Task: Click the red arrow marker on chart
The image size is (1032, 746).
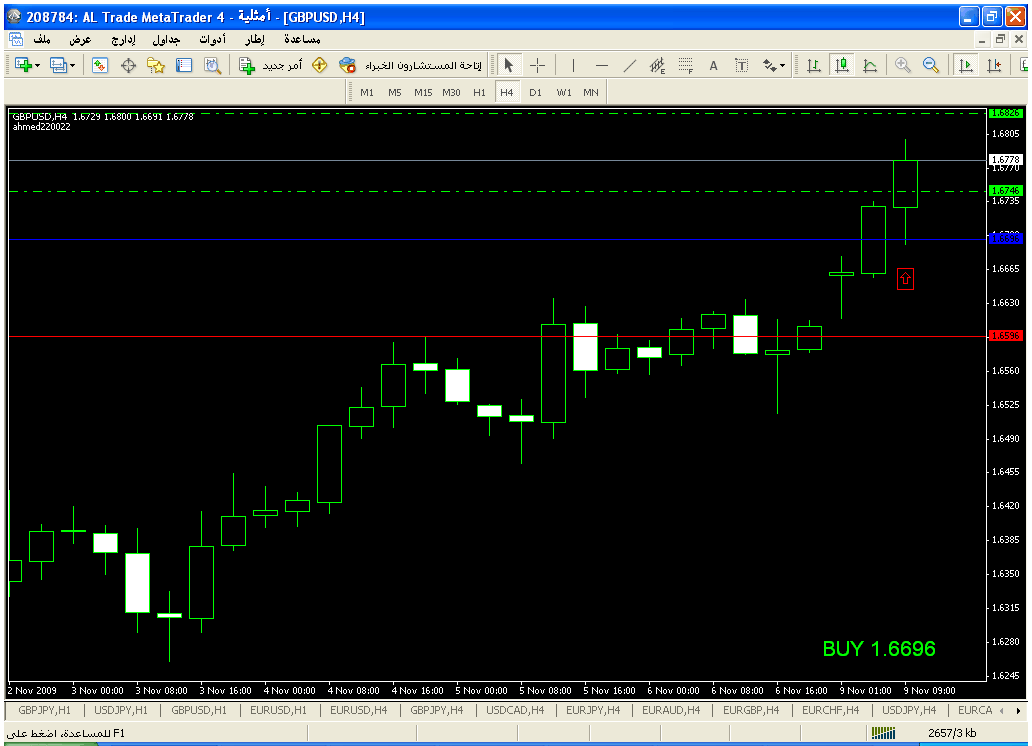Action: pyautogui.click(x=905, y=279)
